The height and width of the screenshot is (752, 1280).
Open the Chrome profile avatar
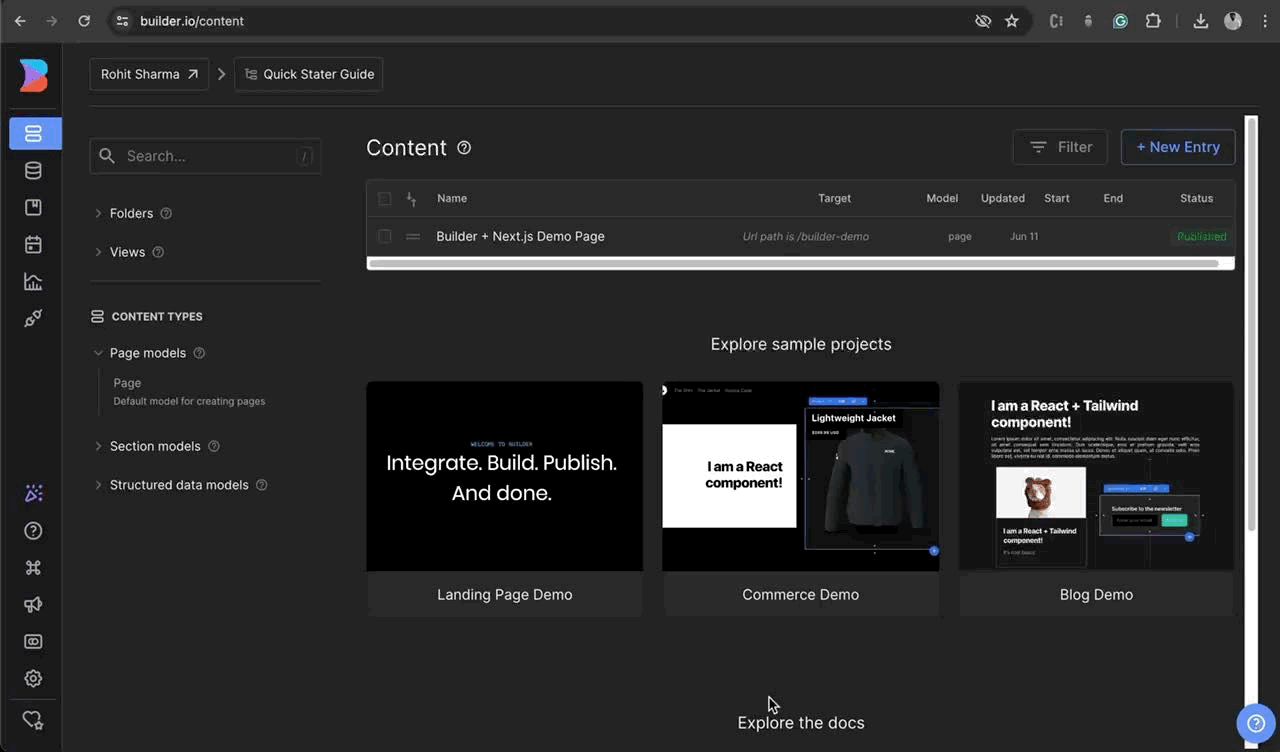coord(1233,21)
